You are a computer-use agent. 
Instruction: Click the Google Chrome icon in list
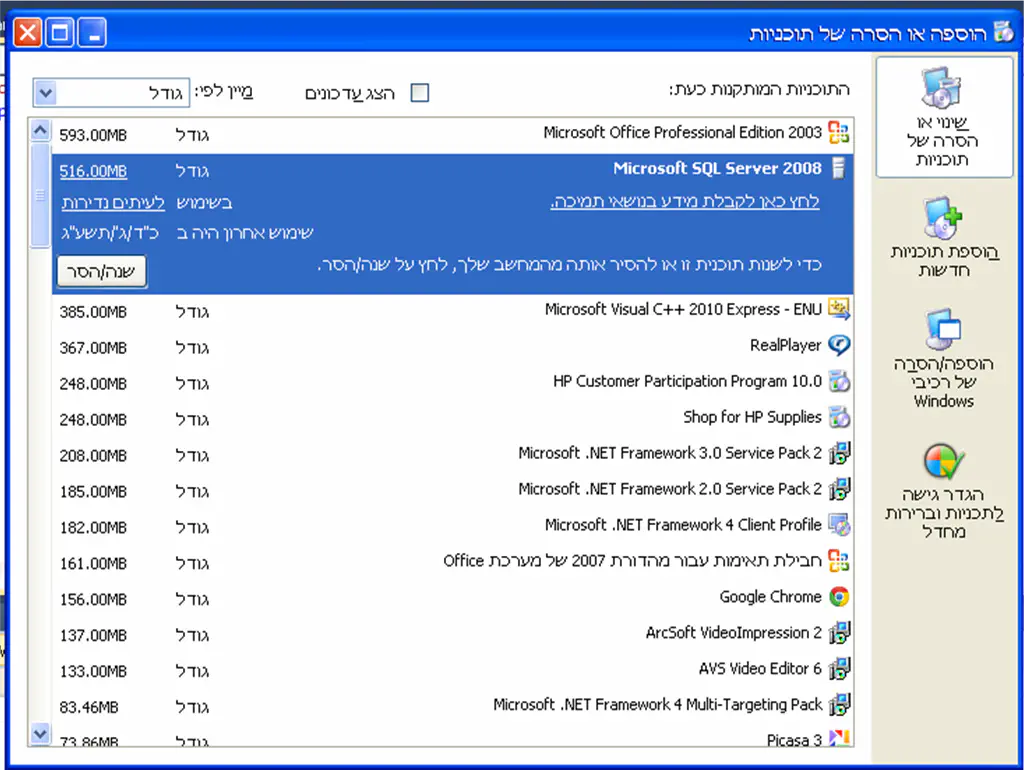pos(839,597)
